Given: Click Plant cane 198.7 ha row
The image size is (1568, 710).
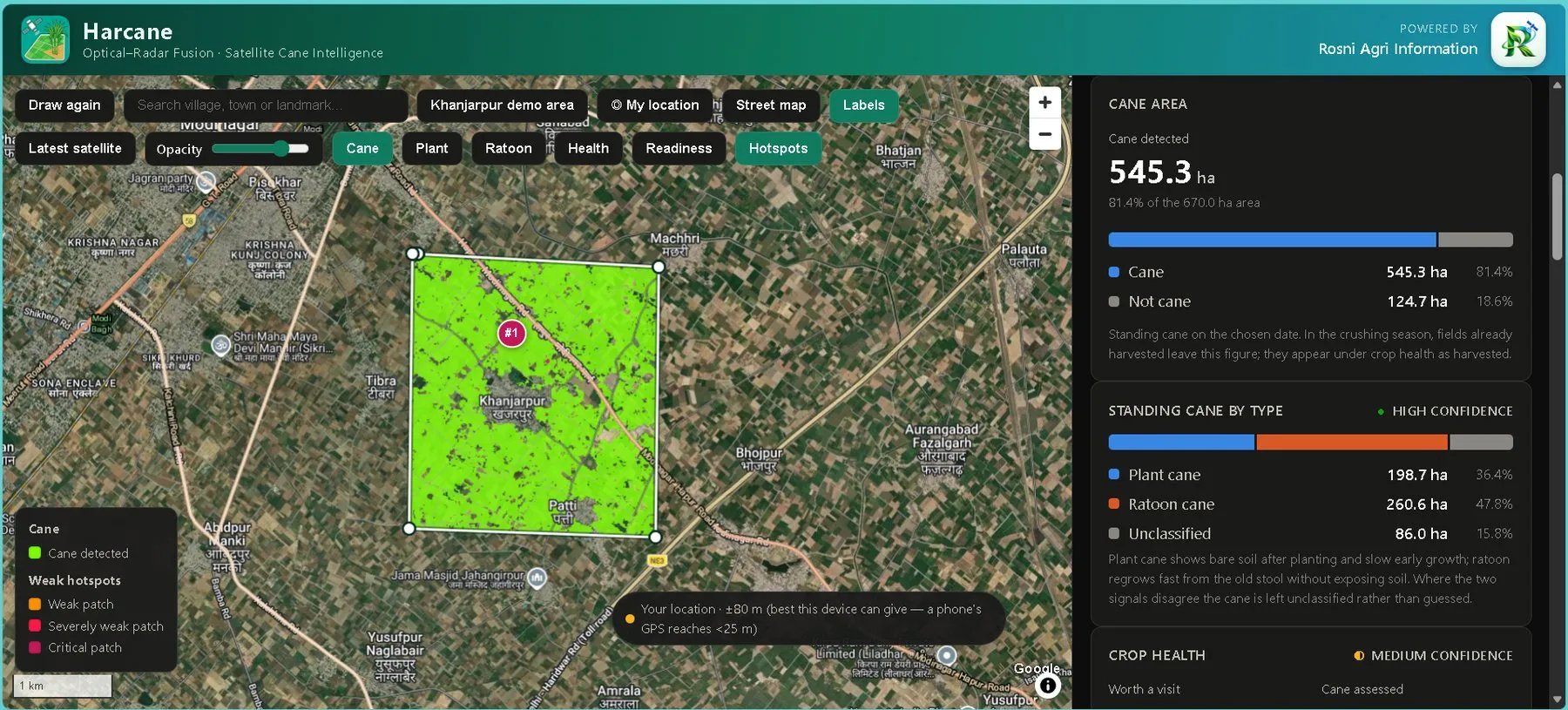Looking at the screenshot, I should point(1310,475).
